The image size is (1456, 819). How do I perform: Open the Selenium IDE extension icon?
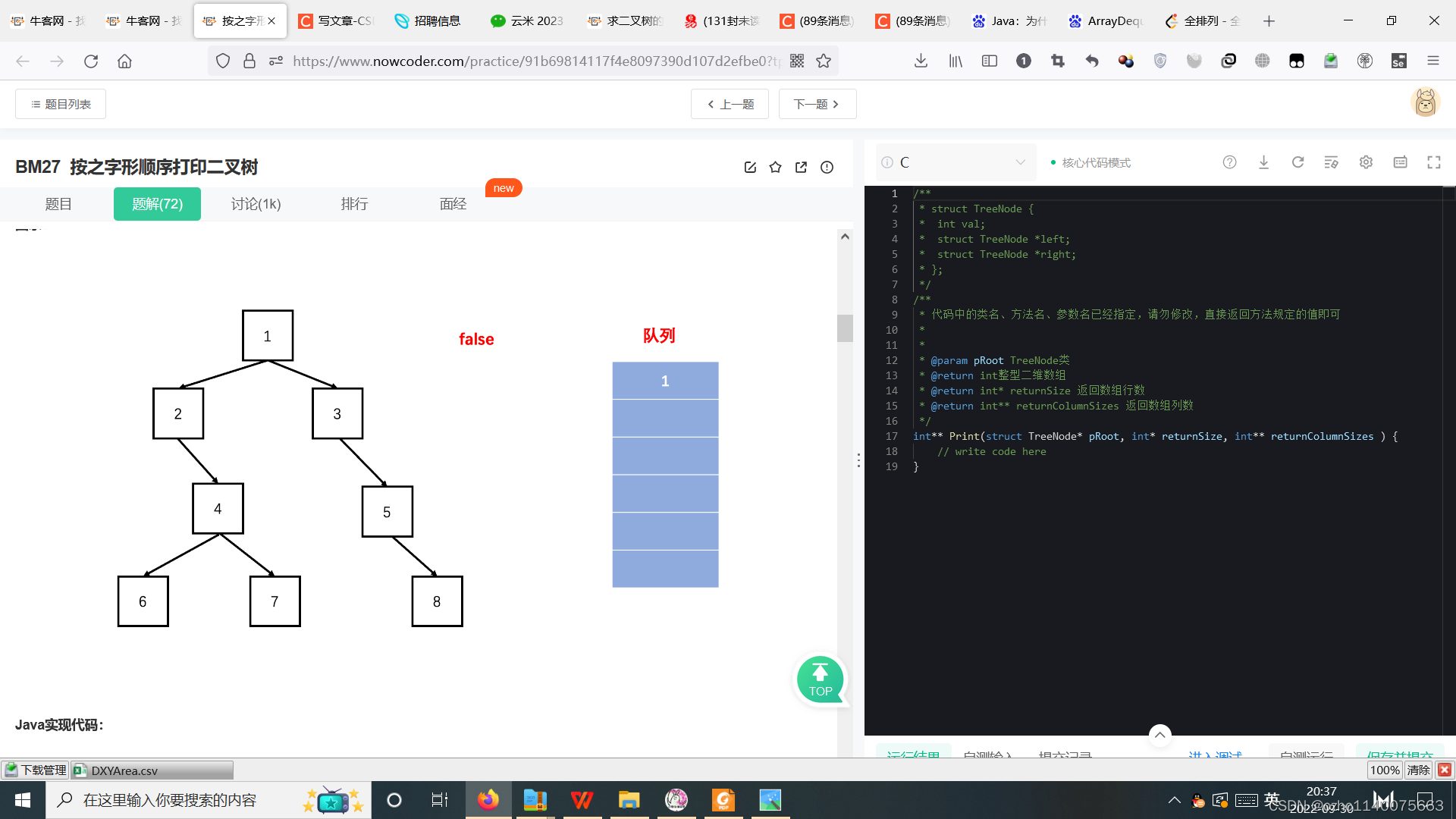click(x=1399, y=61)
